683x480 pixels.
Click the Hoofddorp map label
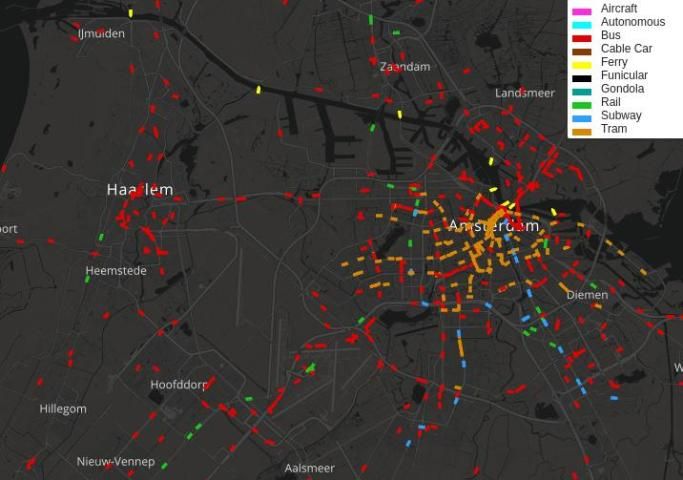click(179, 385)
